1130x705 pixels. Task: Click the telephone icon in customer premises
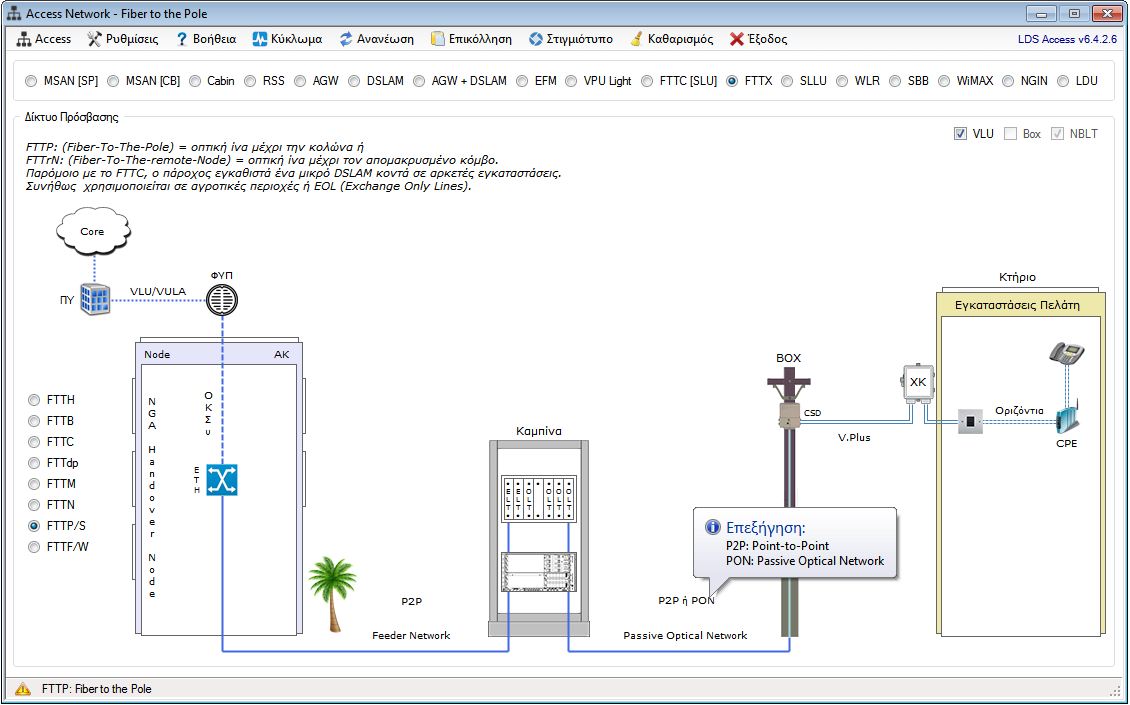[x=1066, y=354]
